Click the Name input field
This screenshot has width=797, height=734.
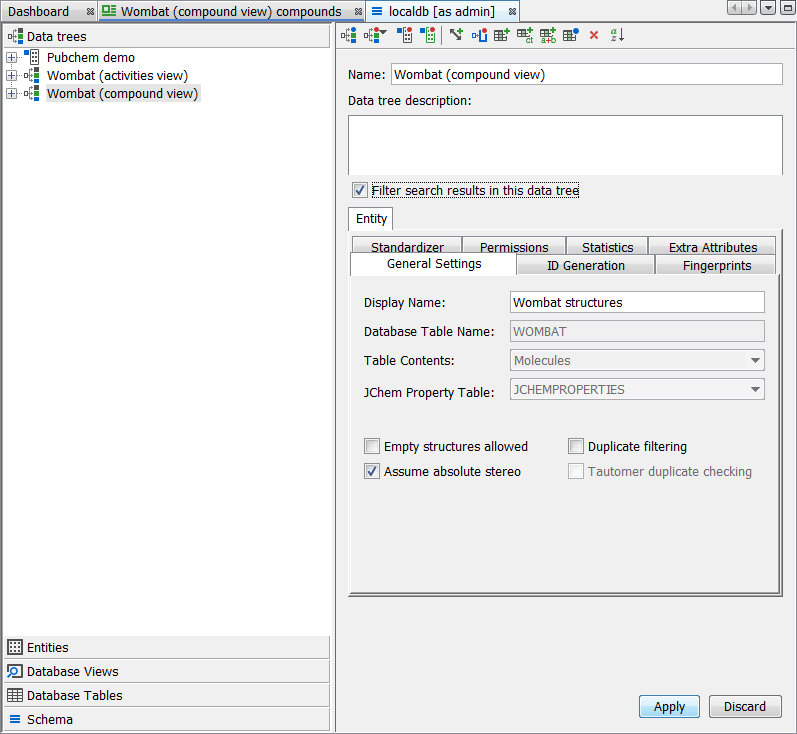click(587, 74)
